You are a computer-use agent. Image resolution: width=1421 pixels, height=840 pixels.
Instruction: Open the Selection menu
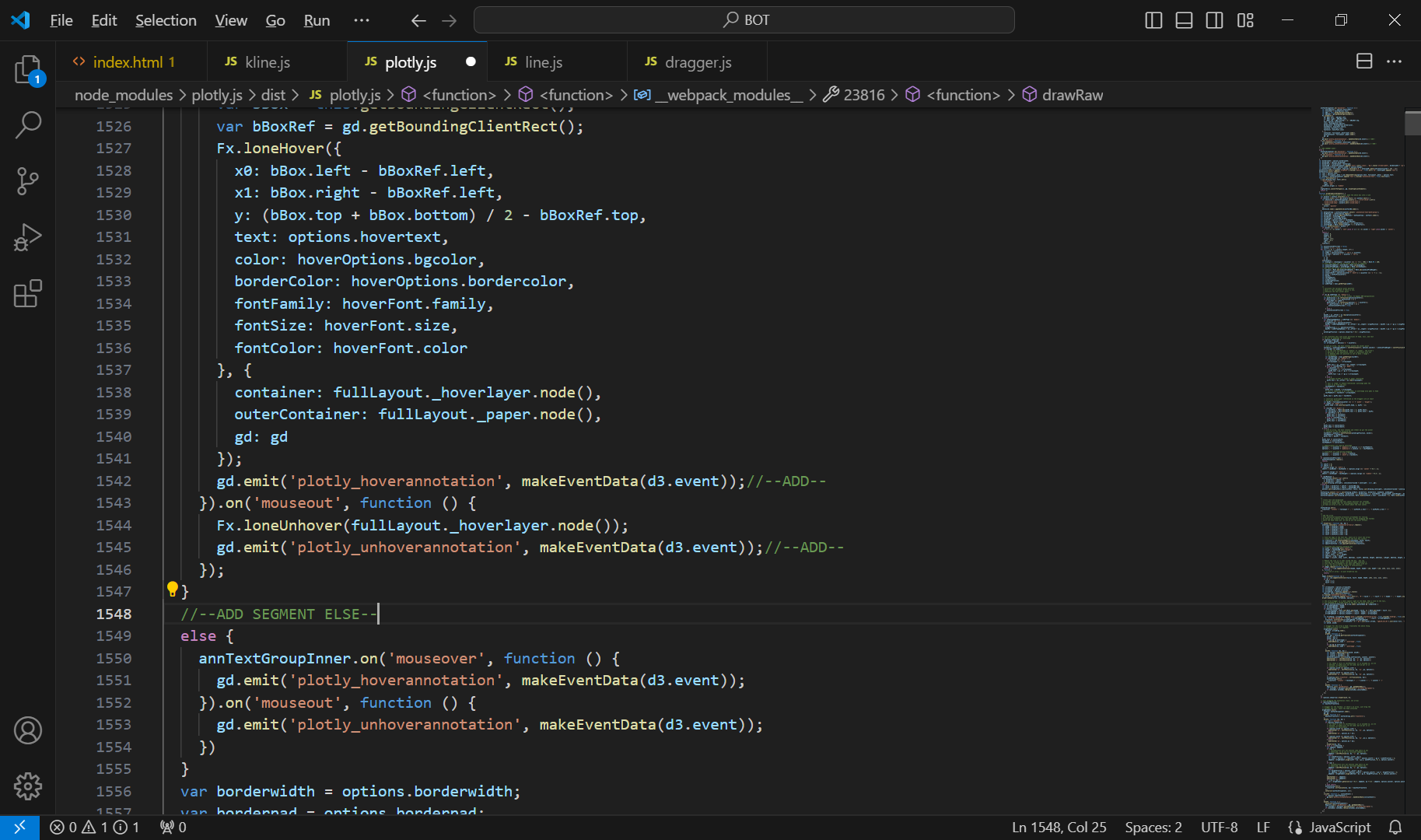tap(166, 20)
